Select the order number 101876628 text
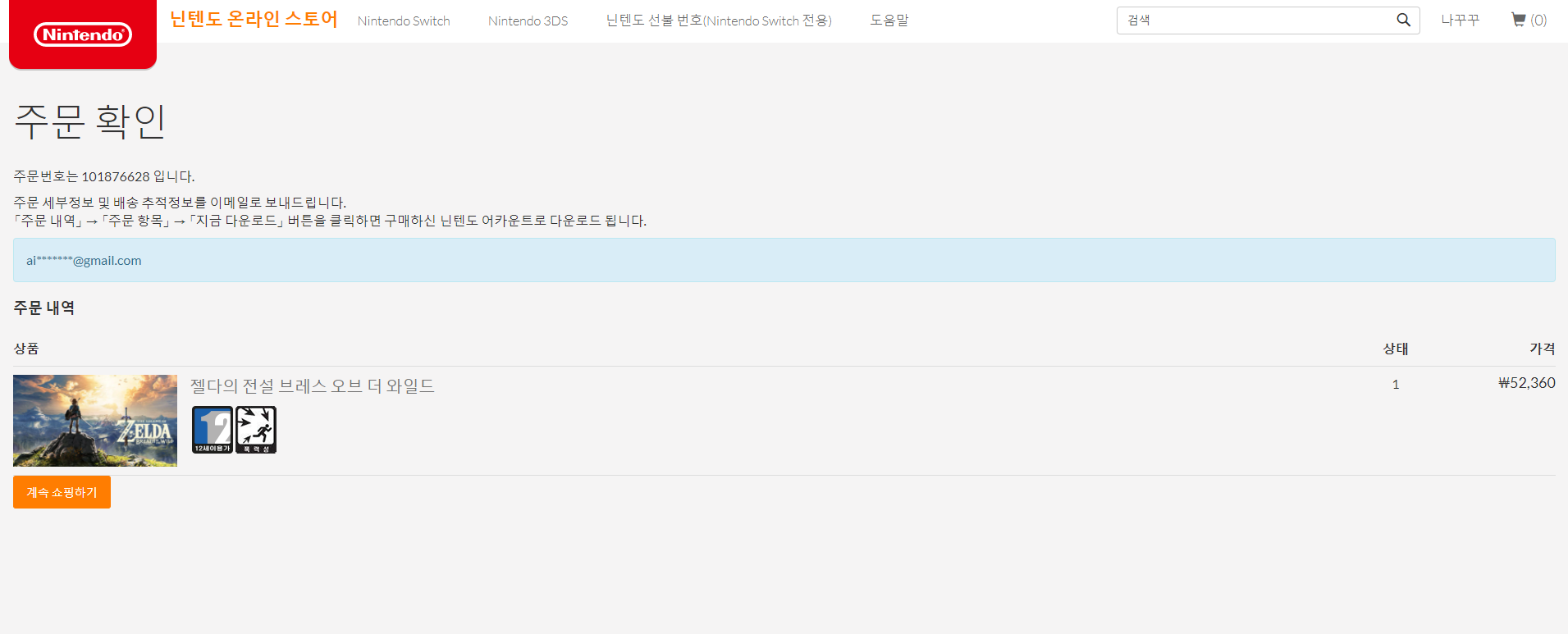 [x=116, y=176]
